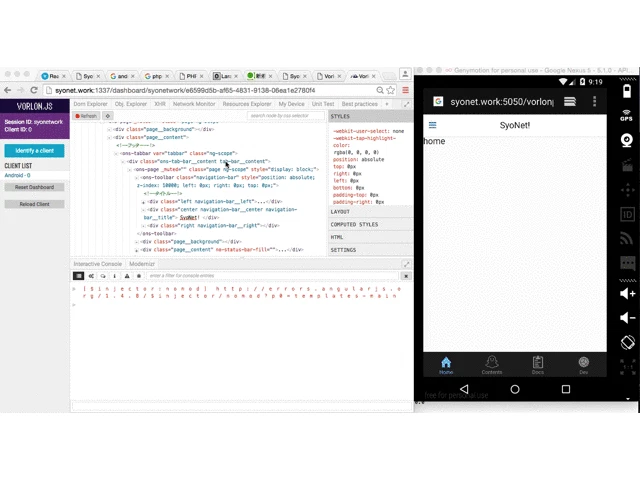
Task: Switch to the XHR plugin tab
Action: 160,104
